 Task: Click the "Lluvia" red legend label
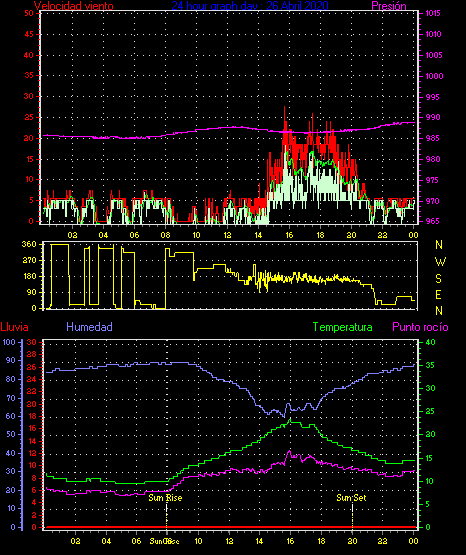[x=14, y=327]
